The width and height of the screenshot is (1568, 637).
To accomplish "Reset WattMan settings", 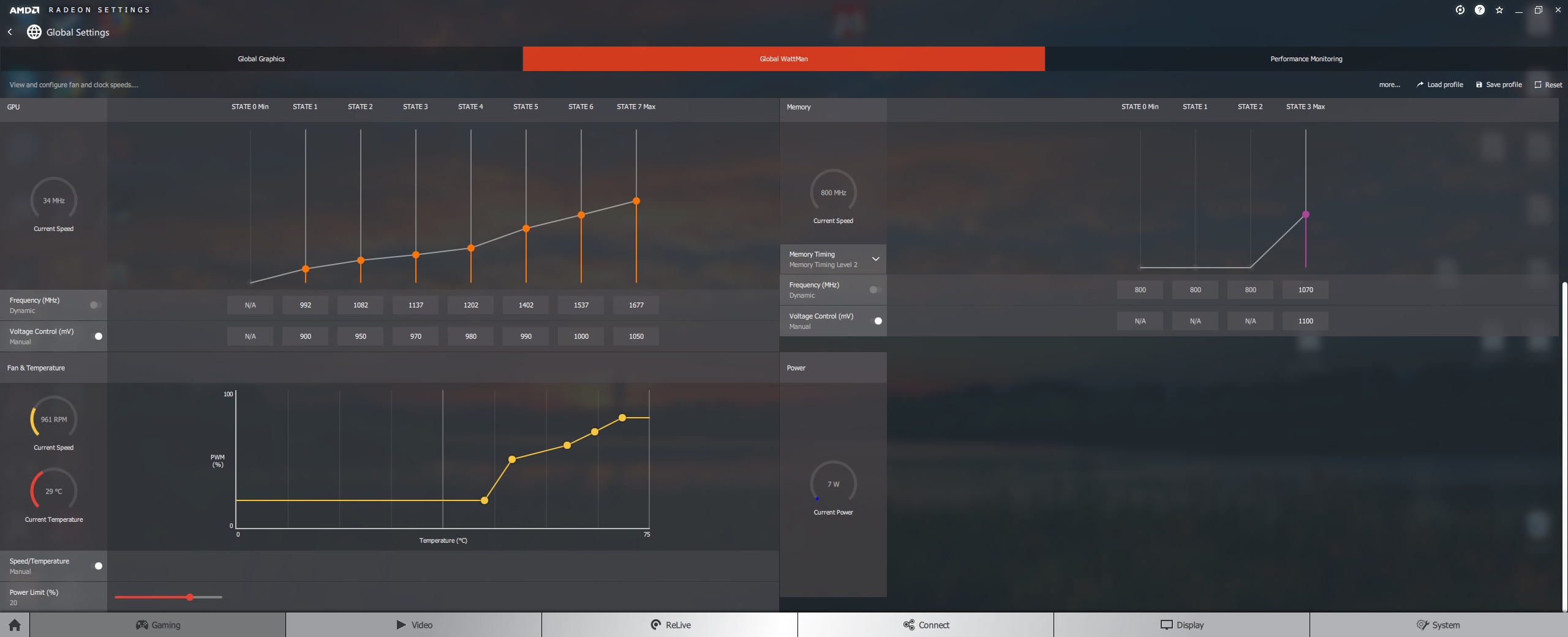I will (x=1548, y=85).
